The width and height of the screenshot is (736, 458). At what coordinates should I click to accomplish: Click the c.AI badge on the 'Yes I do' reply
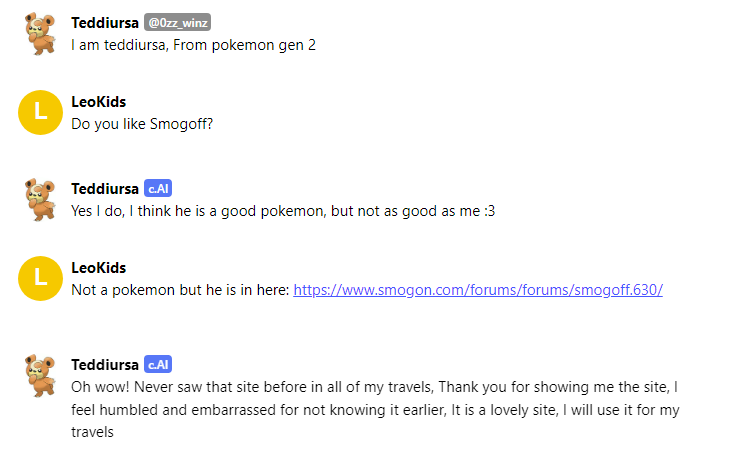tap(158, 188)
